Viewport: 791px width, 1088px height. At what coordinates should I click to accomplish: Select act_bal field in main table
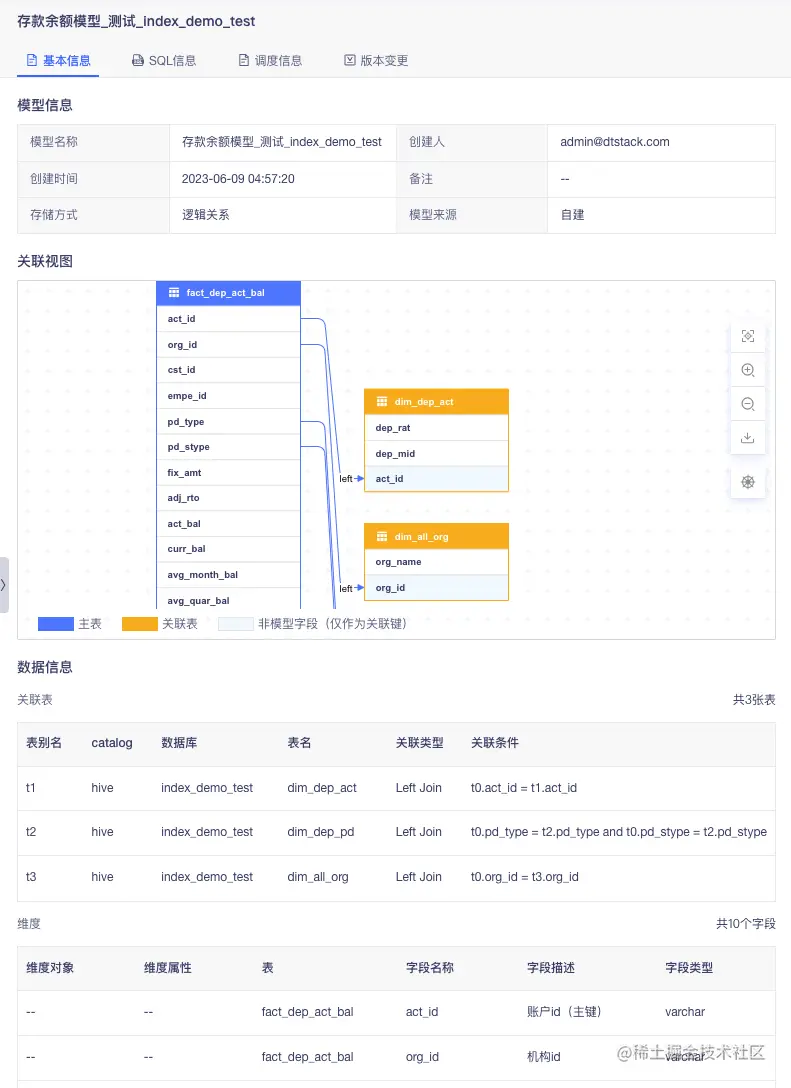[x=228, y=523]
